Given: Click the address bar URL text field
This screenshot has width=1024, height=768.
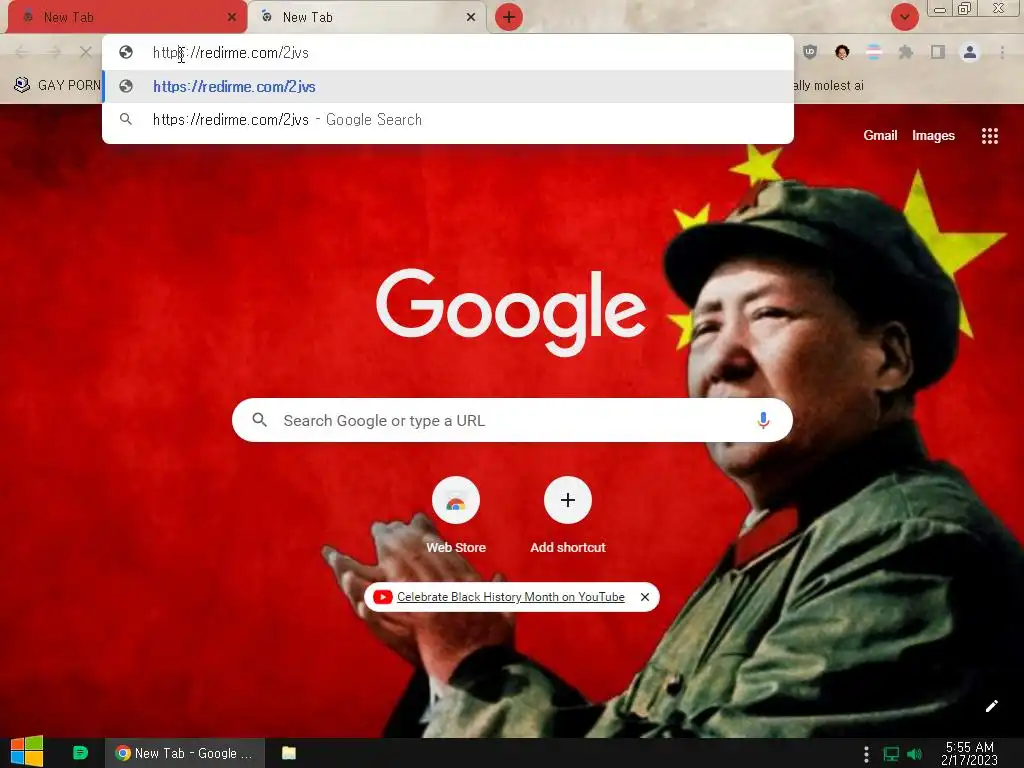Looking at the screenshot, I should (448, 52).
